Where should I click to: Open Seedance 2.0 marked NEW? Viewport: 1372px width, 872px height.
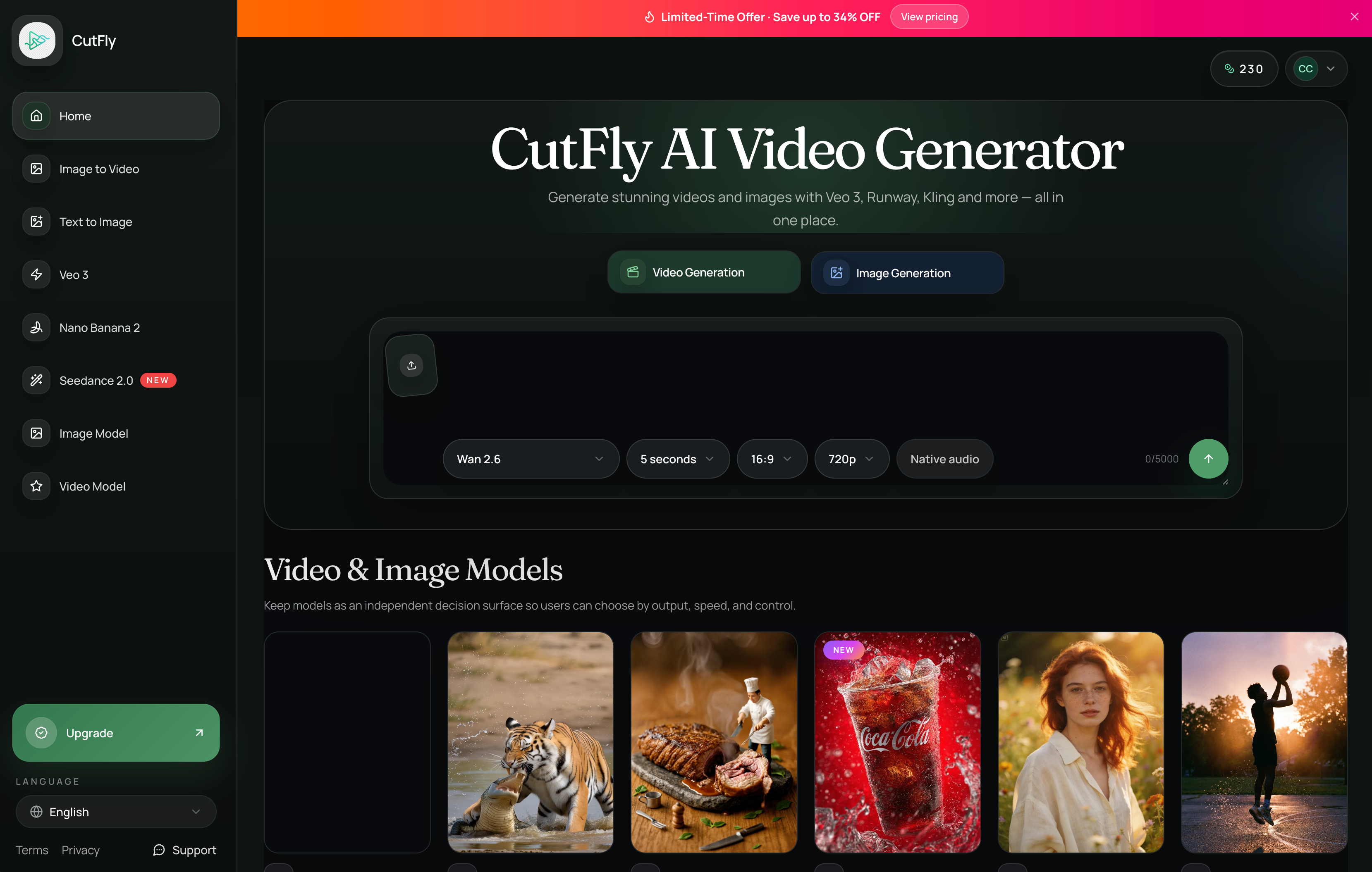(96, 381)
